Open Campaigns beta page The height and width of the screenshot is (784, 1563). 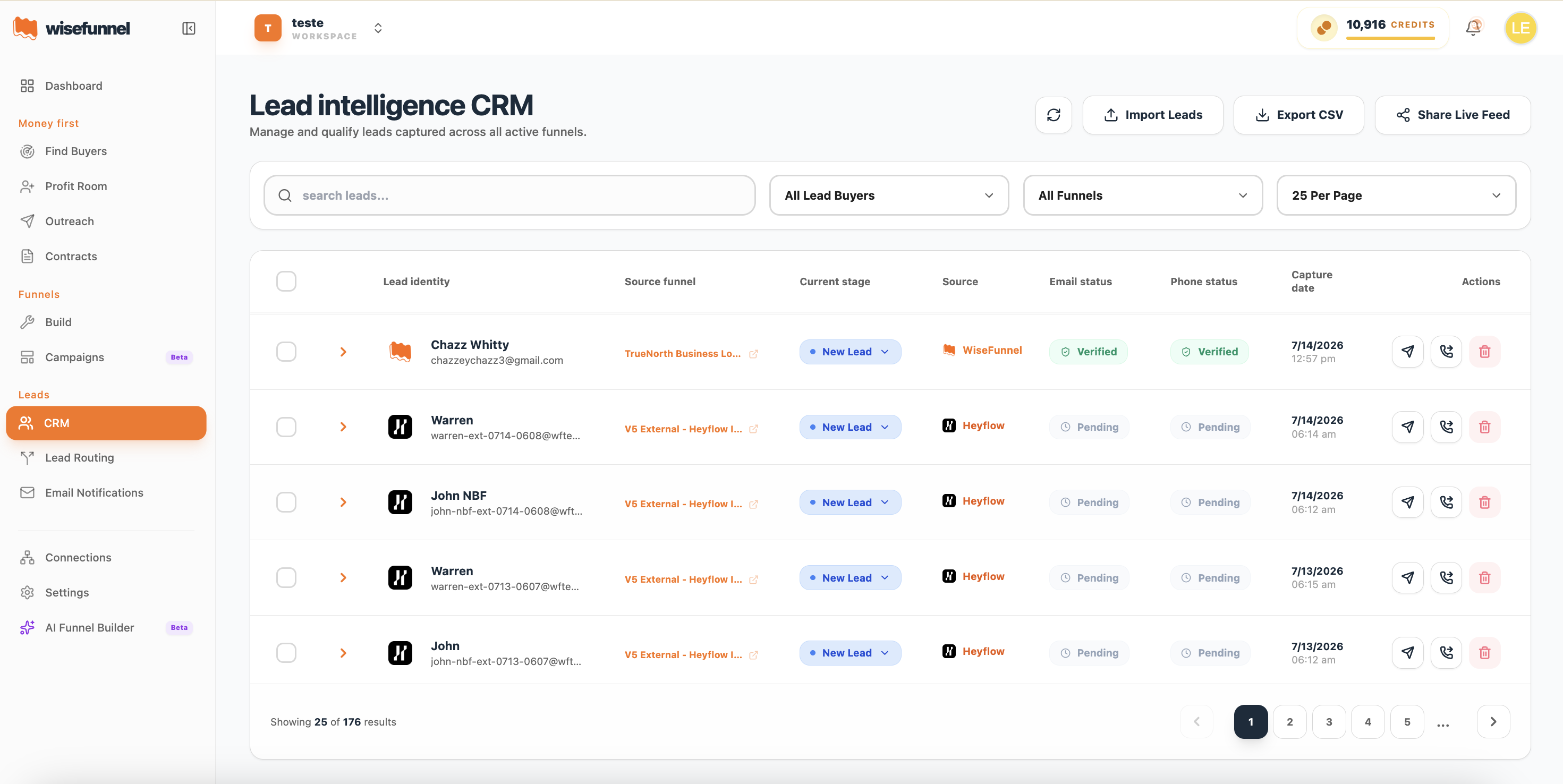coord(106,357)
